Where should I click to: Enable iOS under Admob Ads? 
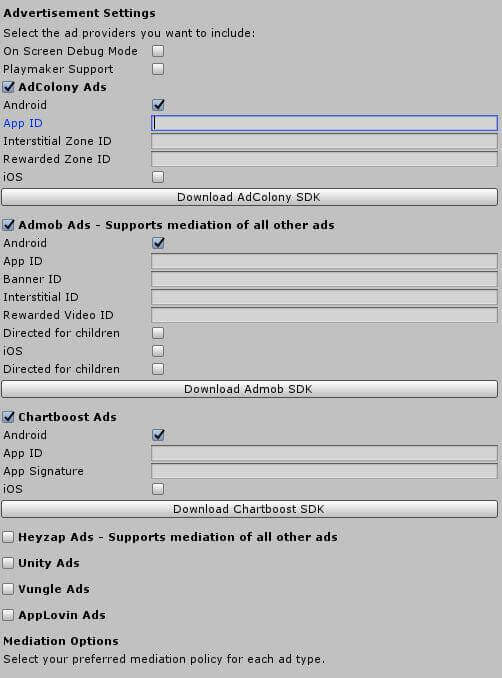point(158,351)
